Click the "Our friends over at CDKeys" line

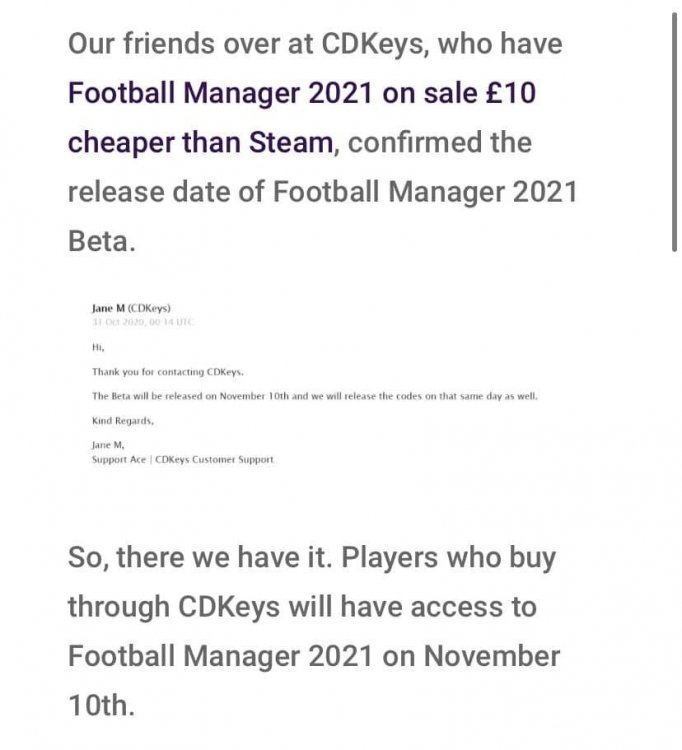(x=315, y=44)
